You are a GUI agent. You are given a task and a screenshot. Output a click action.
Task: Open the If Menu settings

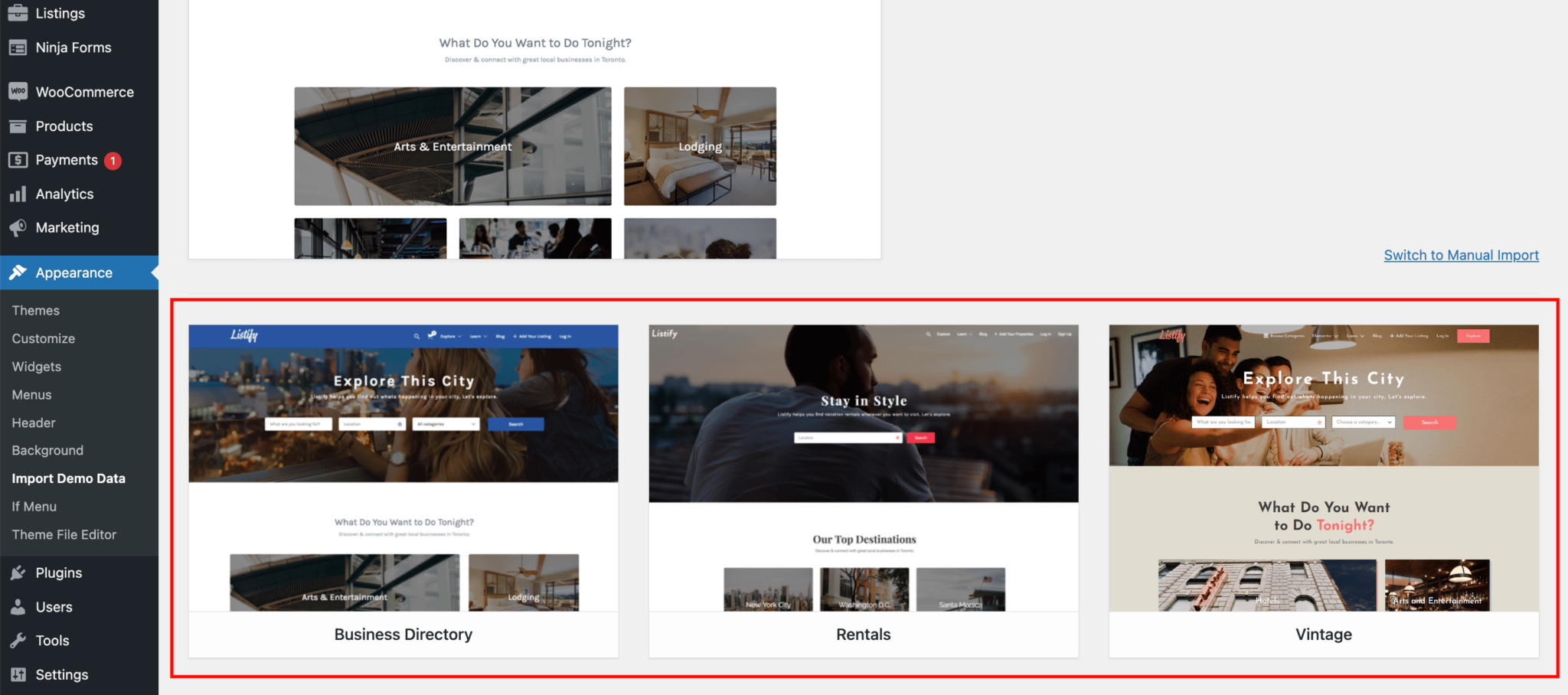coord(33,506)
